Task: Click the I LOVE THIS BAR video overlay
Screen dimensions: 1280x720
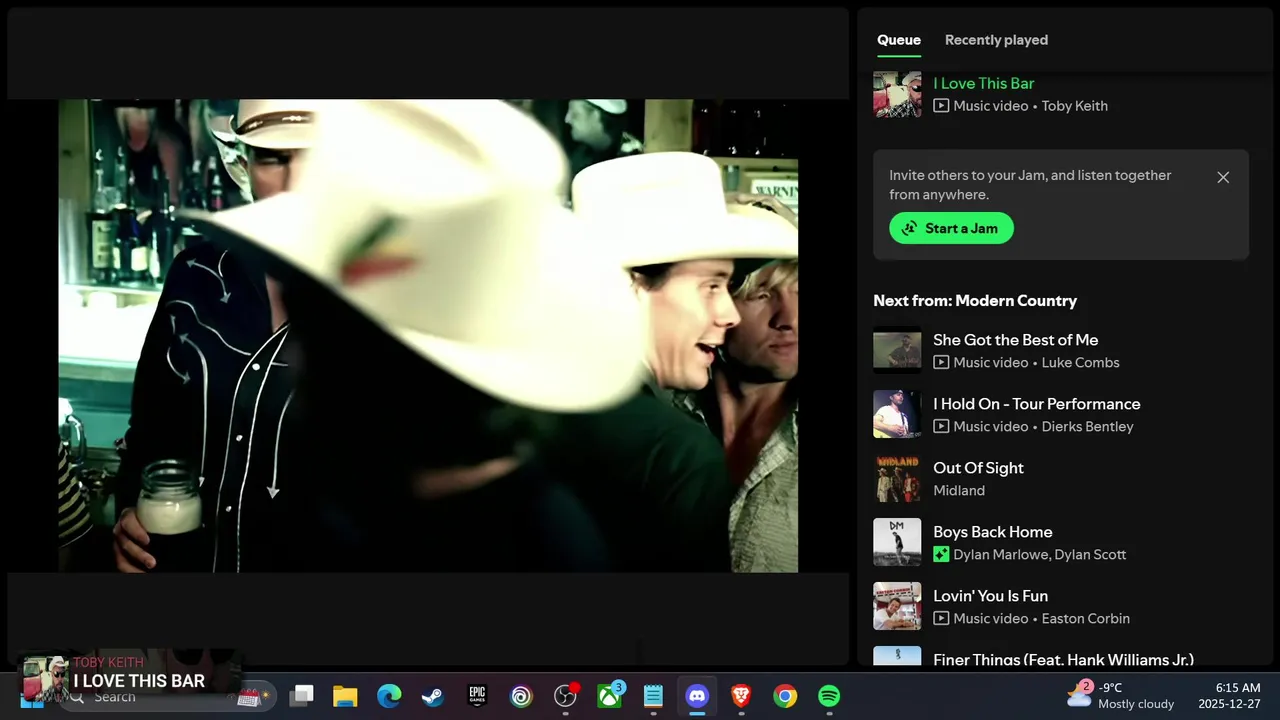Action: [x=130, y=674]
